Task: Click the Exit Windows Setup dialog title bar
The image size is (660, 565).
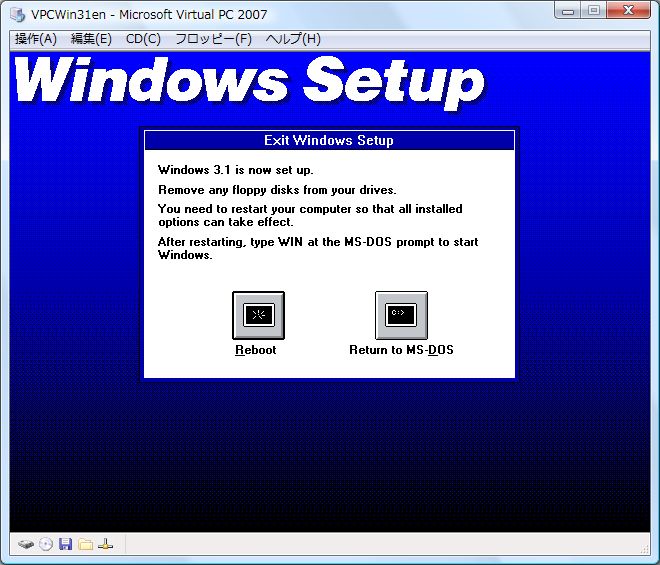Action: pyautogui.click(x=329, y=141)
